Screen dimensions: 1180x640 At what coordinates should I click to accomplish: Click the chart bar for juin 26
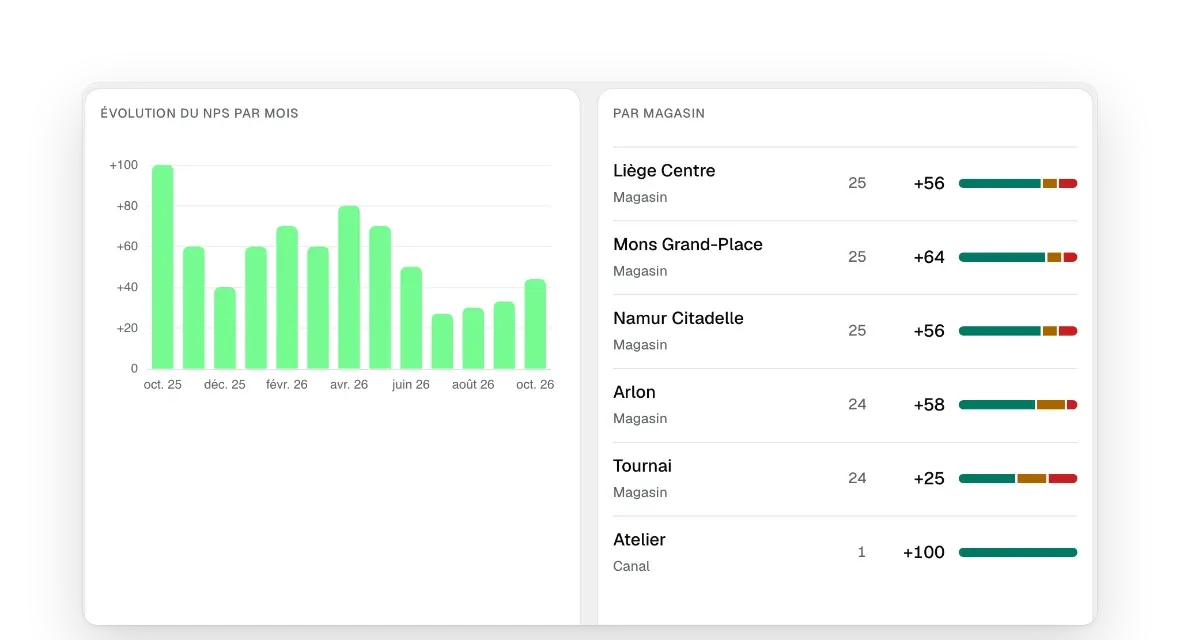pyautogui.click(x=411, y=318)
